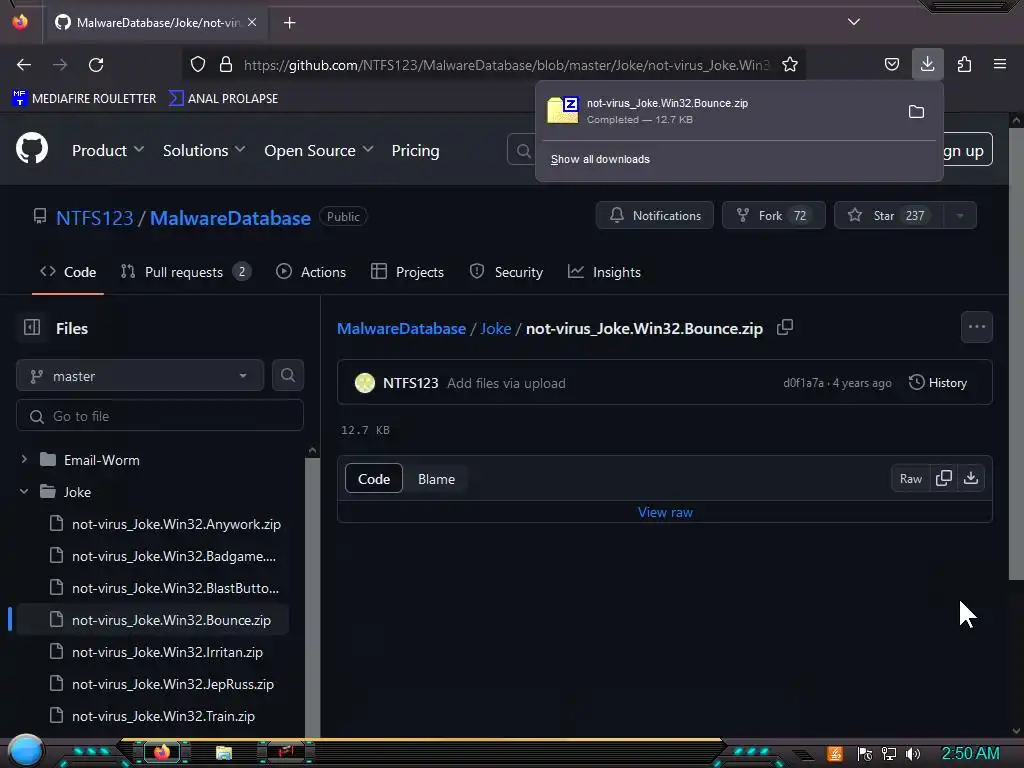Click Show all downloads
Image resolution: width=1024 pixels, height=768 pixels.
(x=600, y=159)
